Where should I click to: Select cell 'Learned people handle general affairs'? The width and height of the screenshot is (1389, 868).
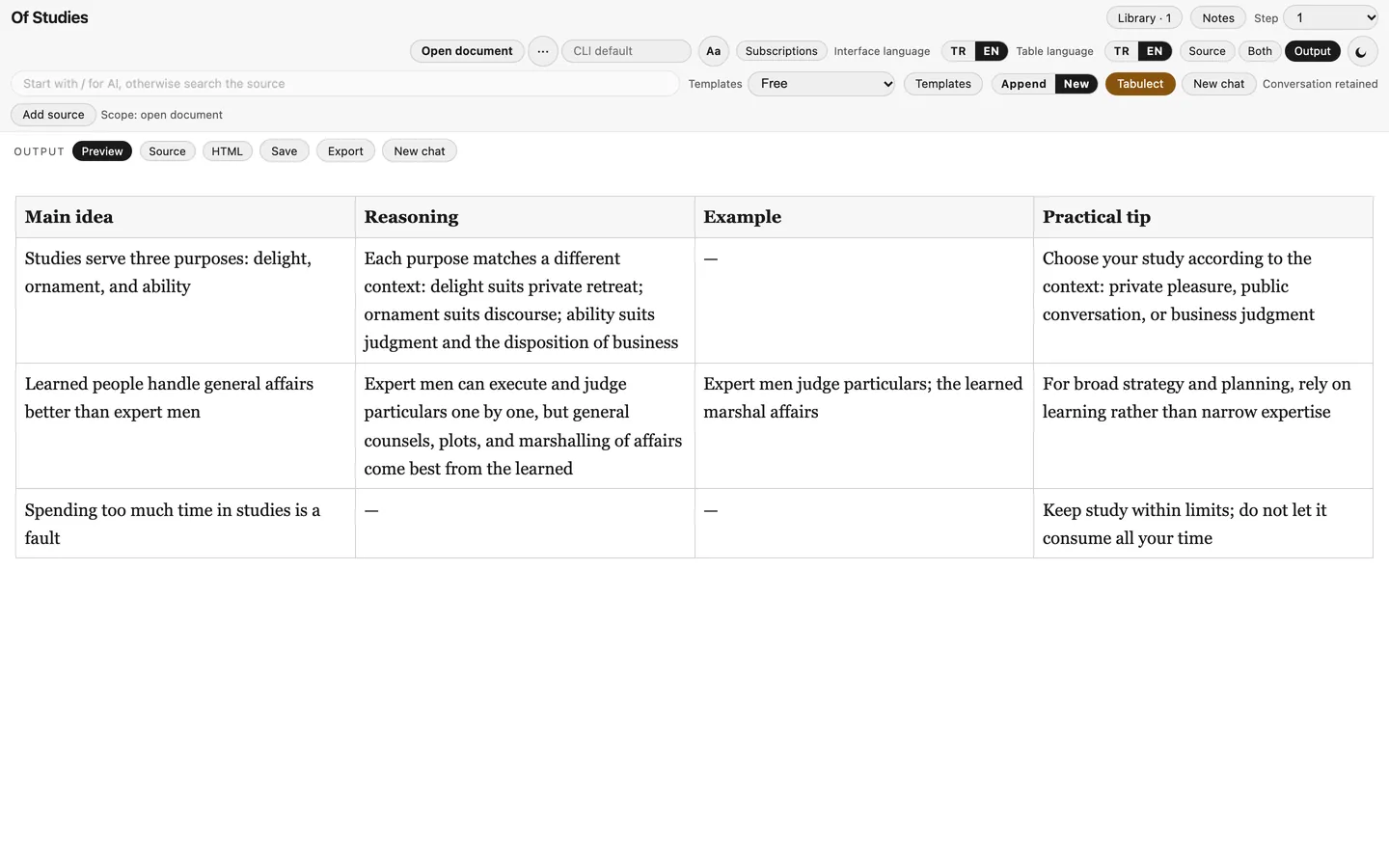(x=185, y=426)
